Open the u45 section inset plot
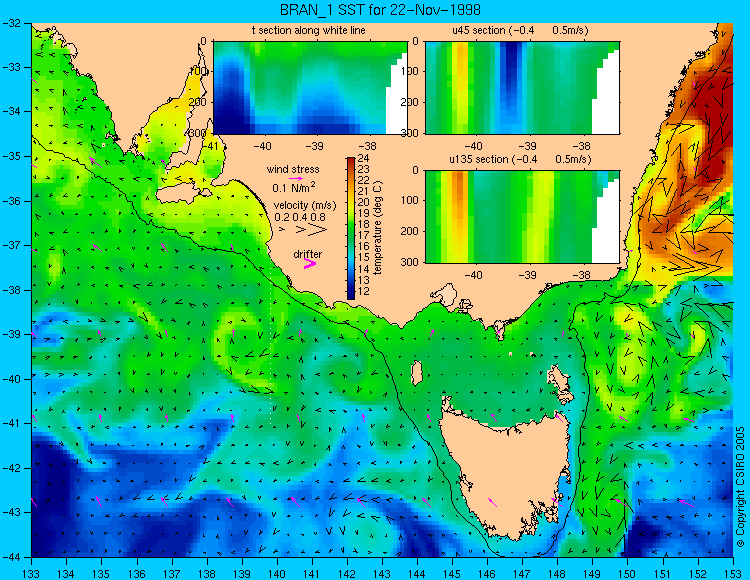 (522, 88)
